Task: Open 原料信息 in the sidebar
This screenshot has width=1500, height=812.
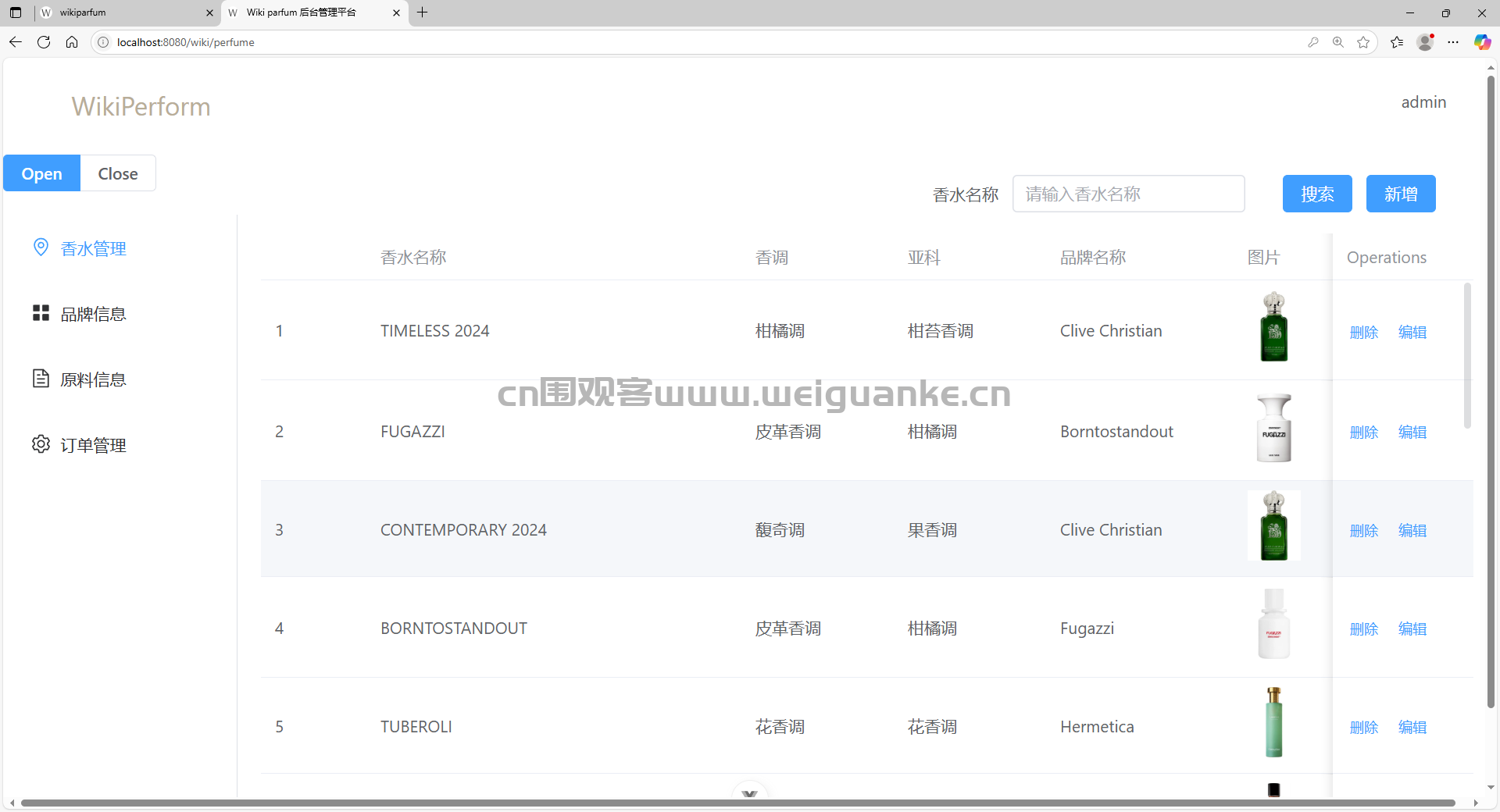Action: (93, 379)
